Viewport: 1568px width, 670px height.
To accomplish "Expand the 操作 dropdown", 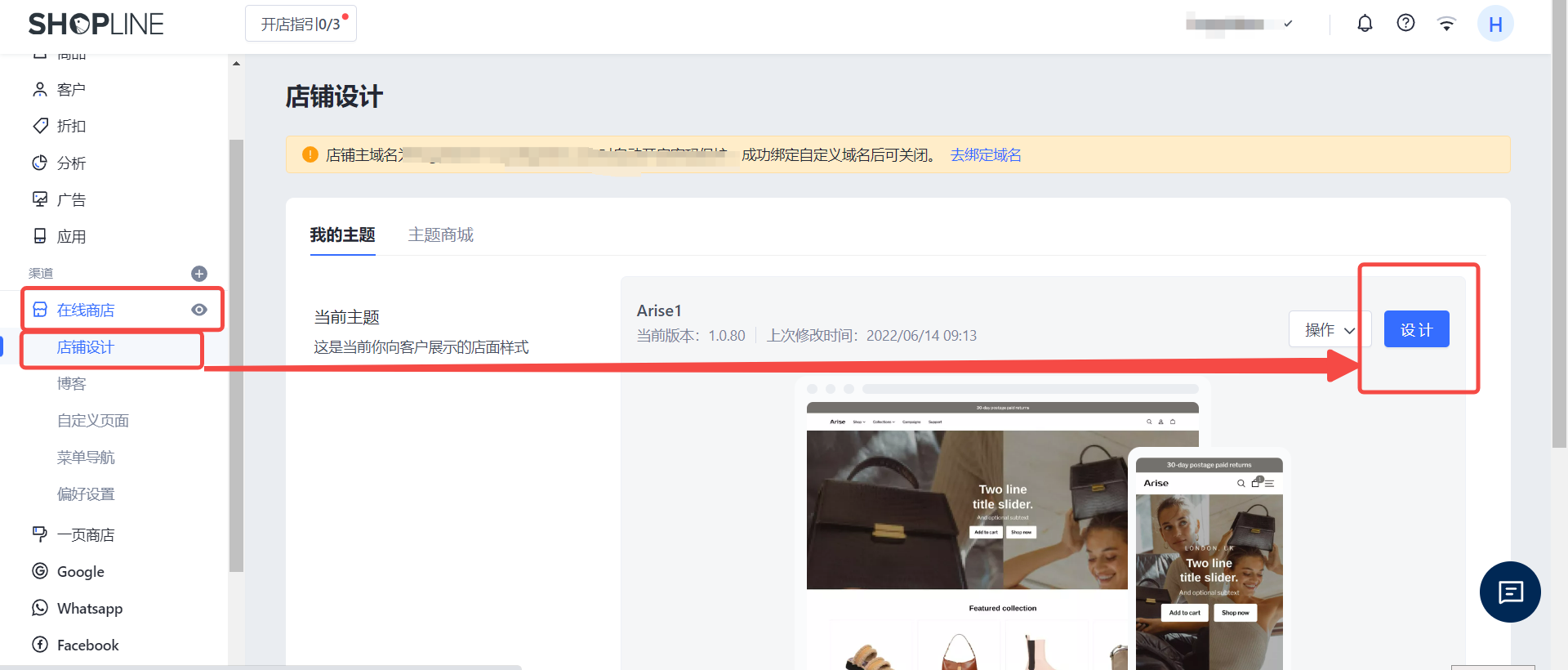I will (1330, 329).
